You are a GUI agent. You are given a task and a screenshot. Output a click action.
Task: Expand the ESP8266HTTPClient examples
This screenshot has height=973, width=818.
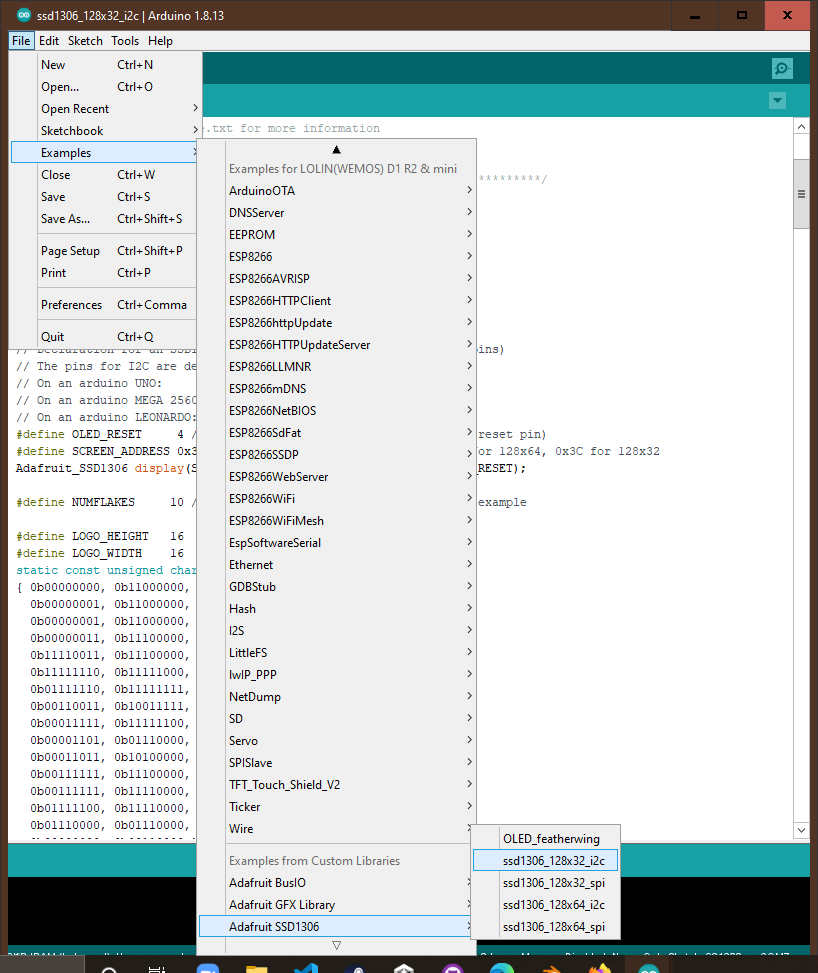coord(337,301)
